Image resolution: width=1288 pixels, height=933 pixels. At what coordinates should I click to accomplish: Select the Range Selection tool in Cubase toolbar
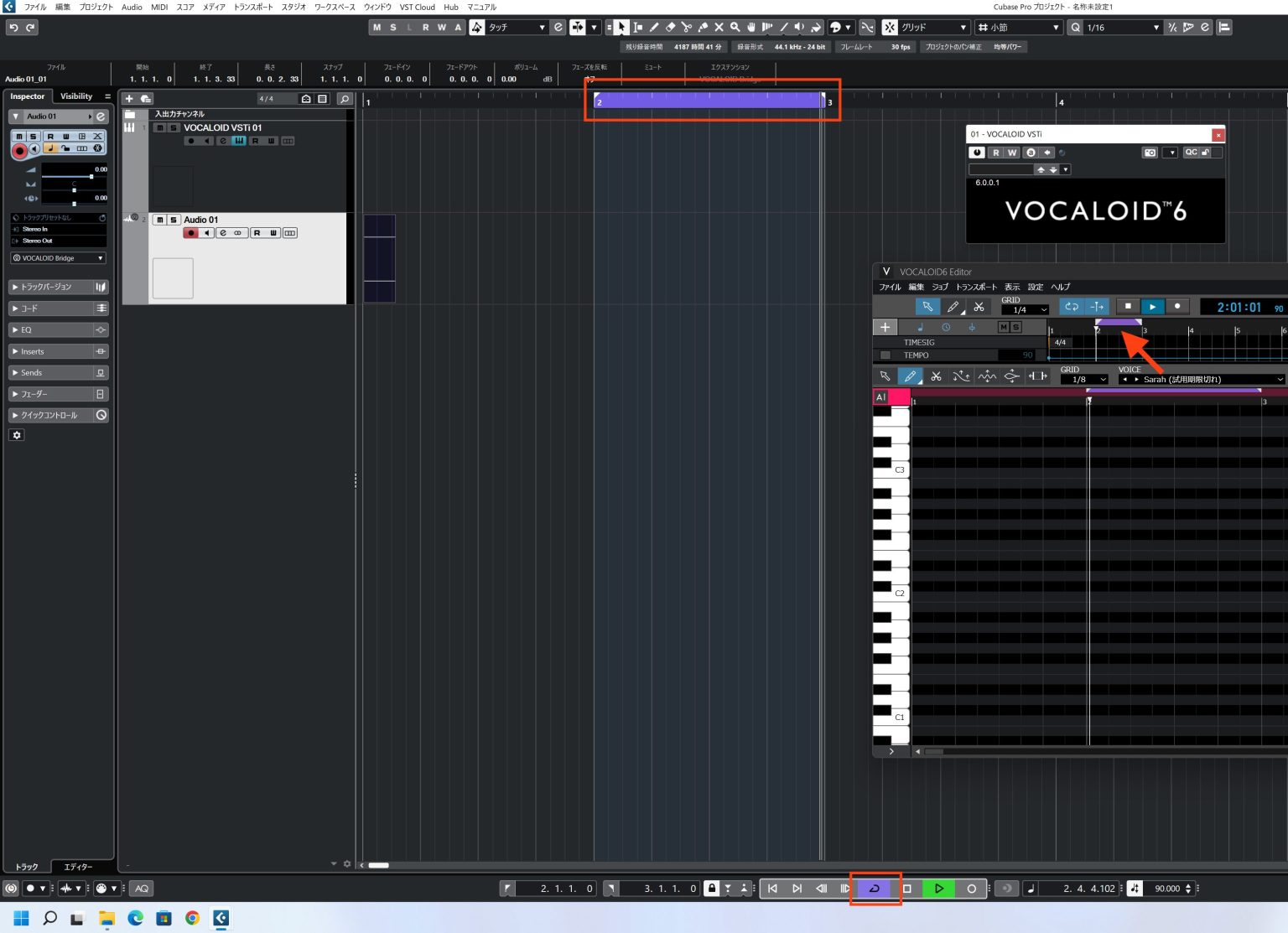pos(637,28)
